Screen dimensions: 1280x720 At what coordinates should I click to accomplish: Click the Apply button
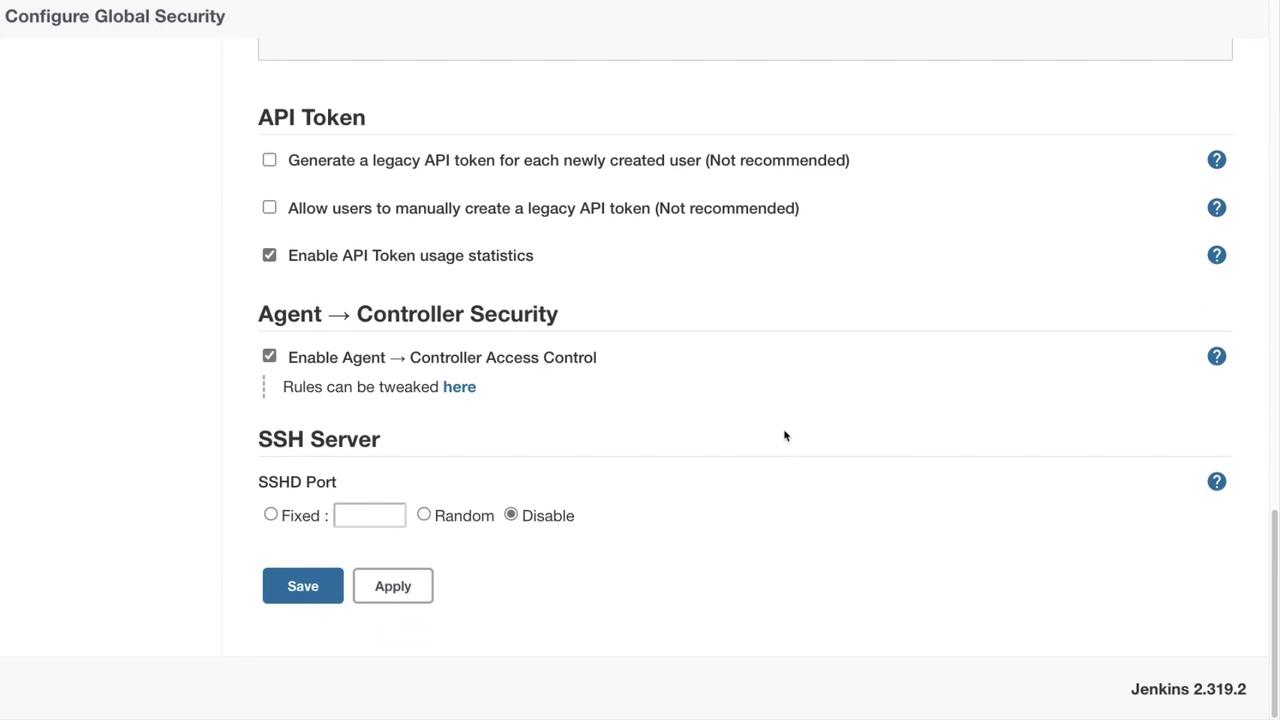[x=393, y=586]
